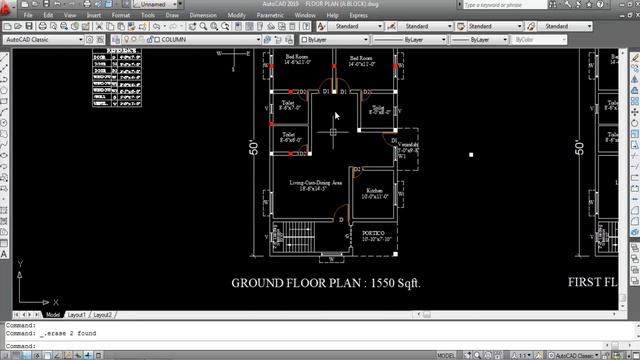Click Make Object's Layer Current icon

[267, 40]
